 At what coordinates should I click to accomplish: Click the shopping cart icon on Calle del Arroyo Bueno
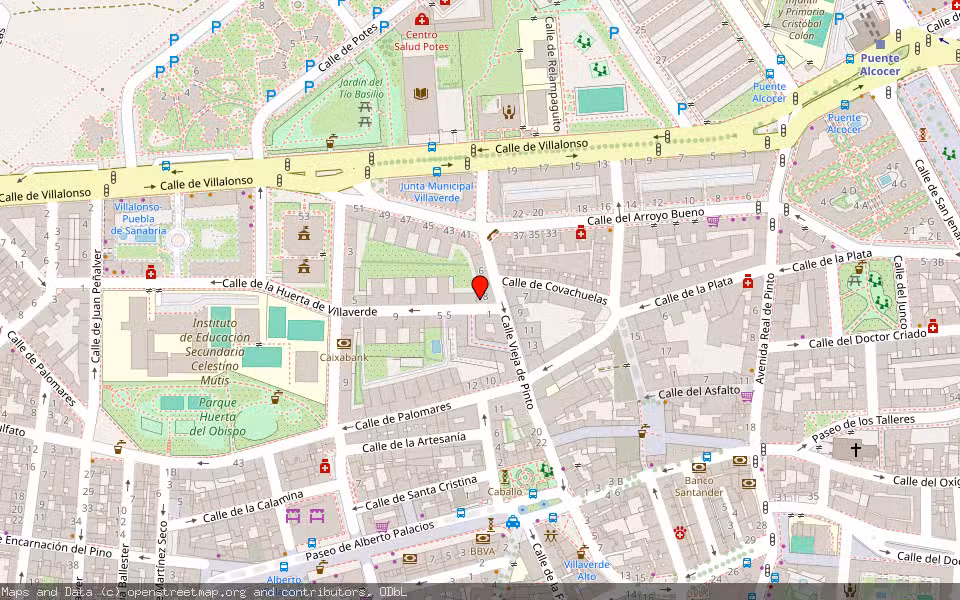click(x=713, y=220)
